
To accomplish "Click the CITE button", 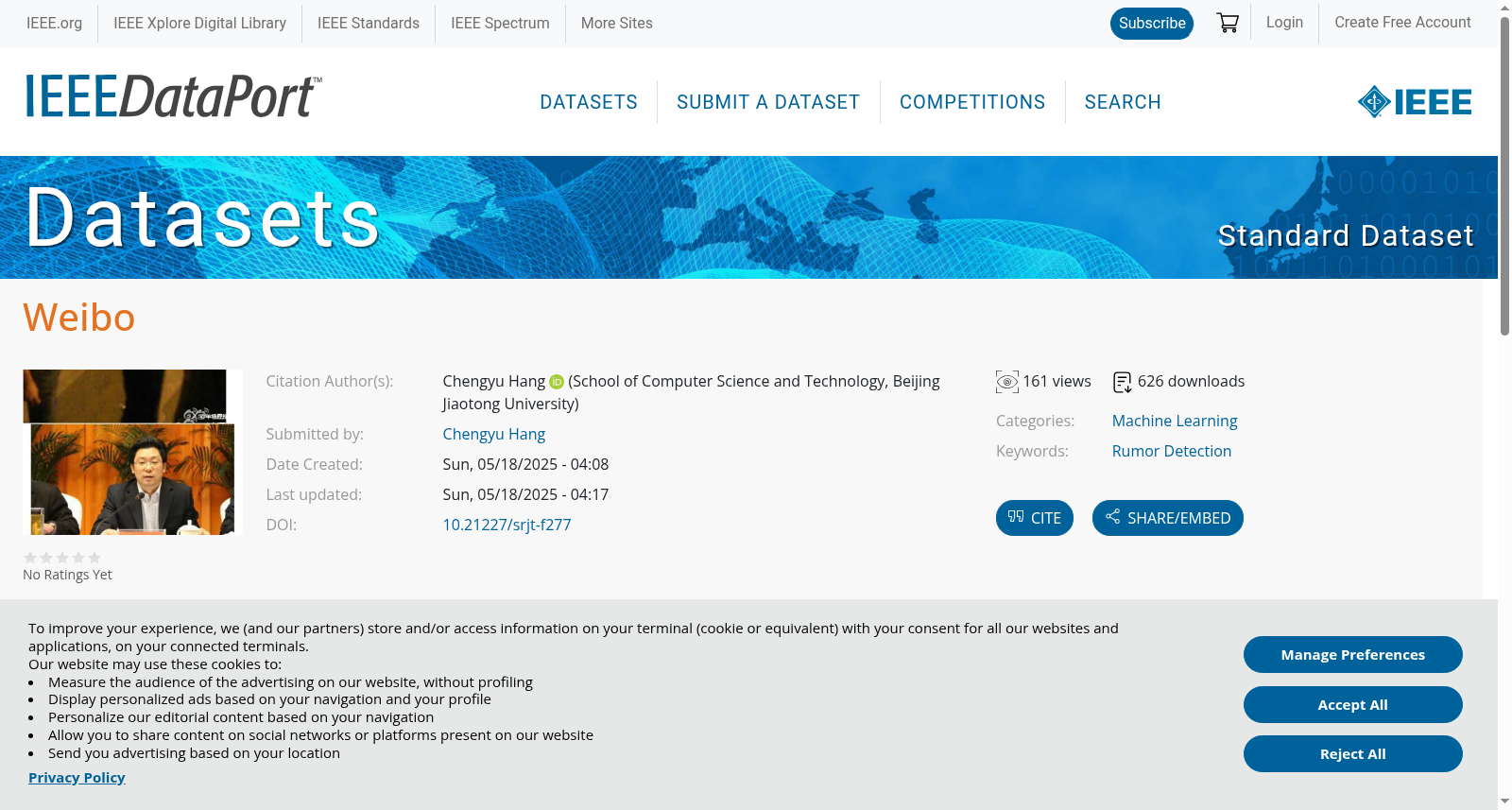I will (1035, 518).
